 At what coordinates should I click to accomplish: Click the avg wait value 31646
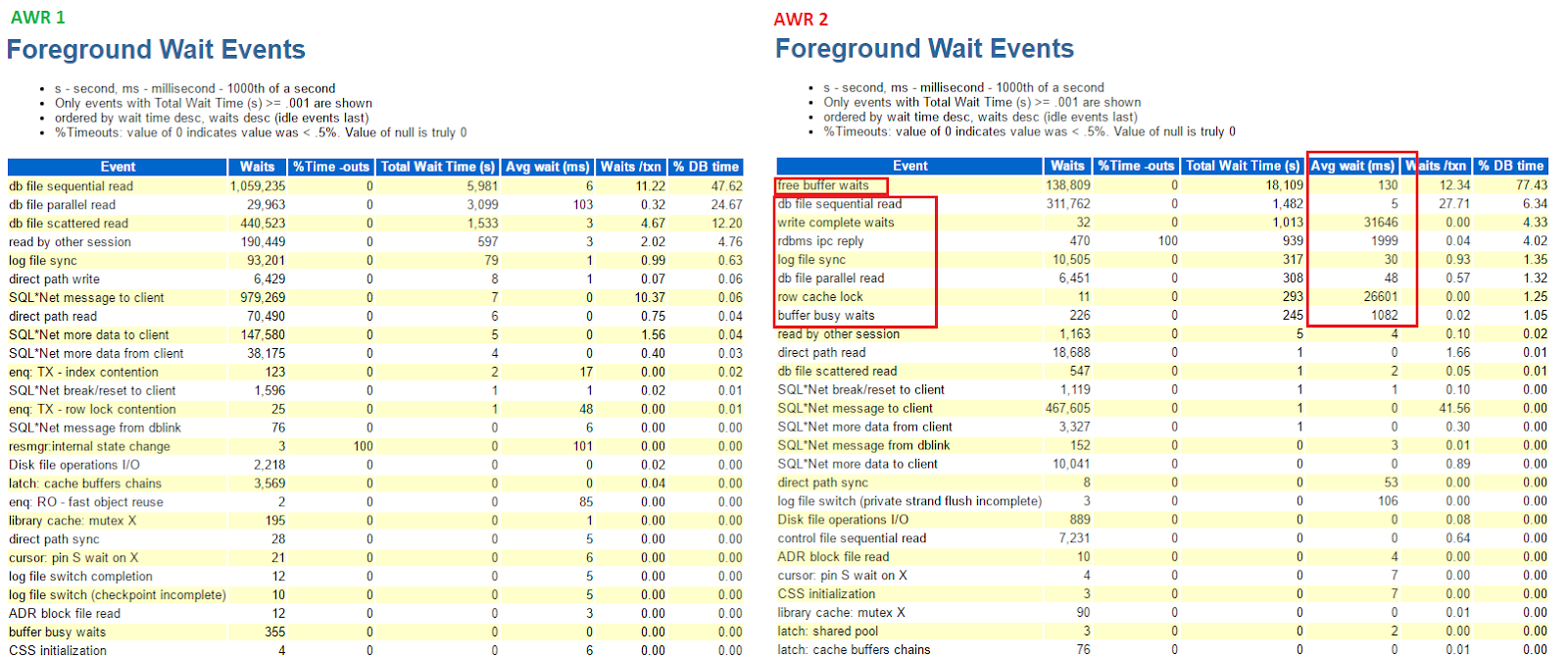pyautogui.click(x=1381, y=223)
